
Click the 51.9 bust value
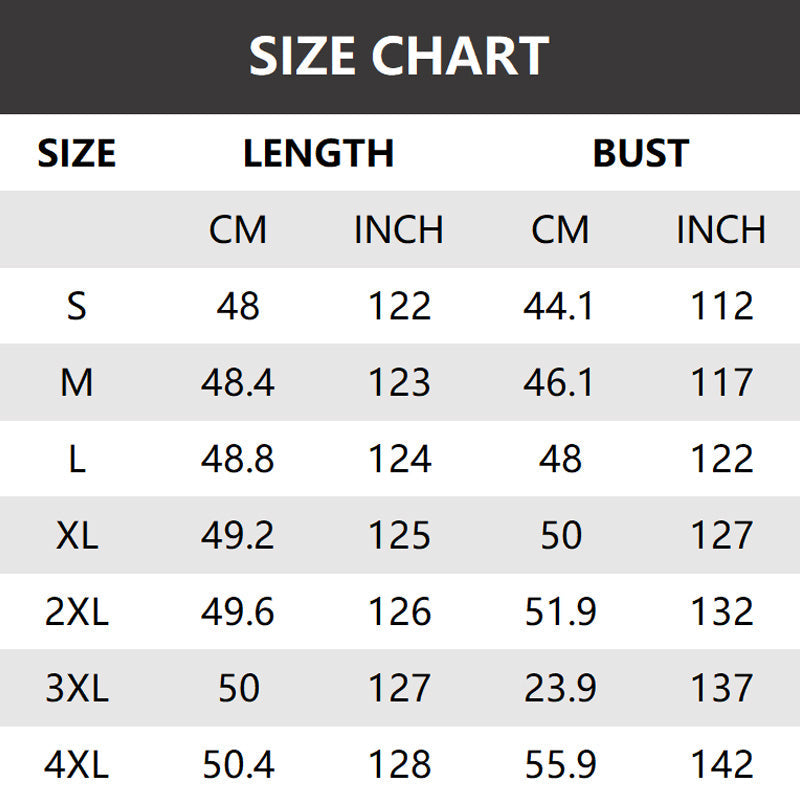click(x=559, y=612)
